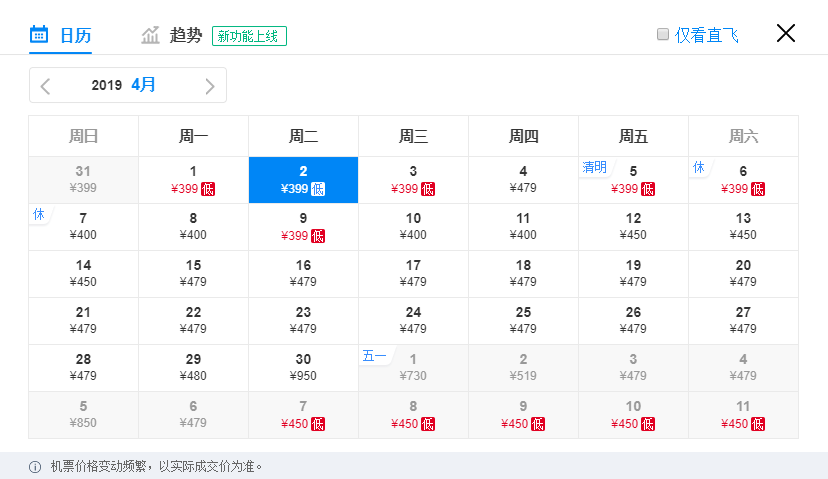
Task: Click the 休 tag on April 6
Action: [x=699, y=167]
